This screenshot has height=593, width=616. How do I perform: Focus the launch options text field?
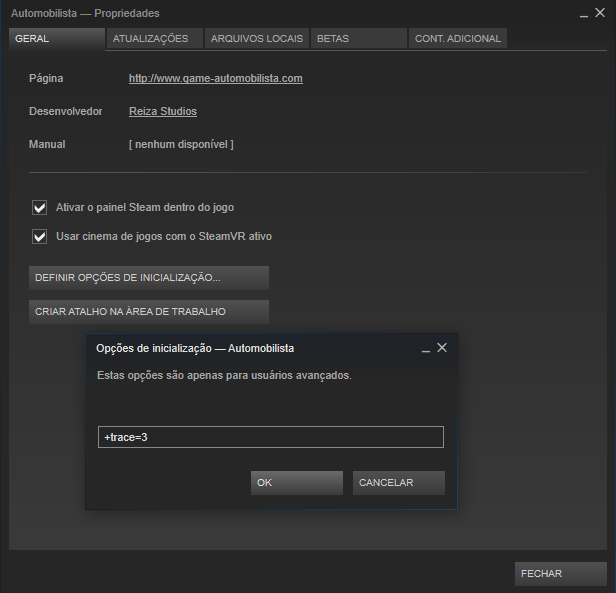pos(271,437)
